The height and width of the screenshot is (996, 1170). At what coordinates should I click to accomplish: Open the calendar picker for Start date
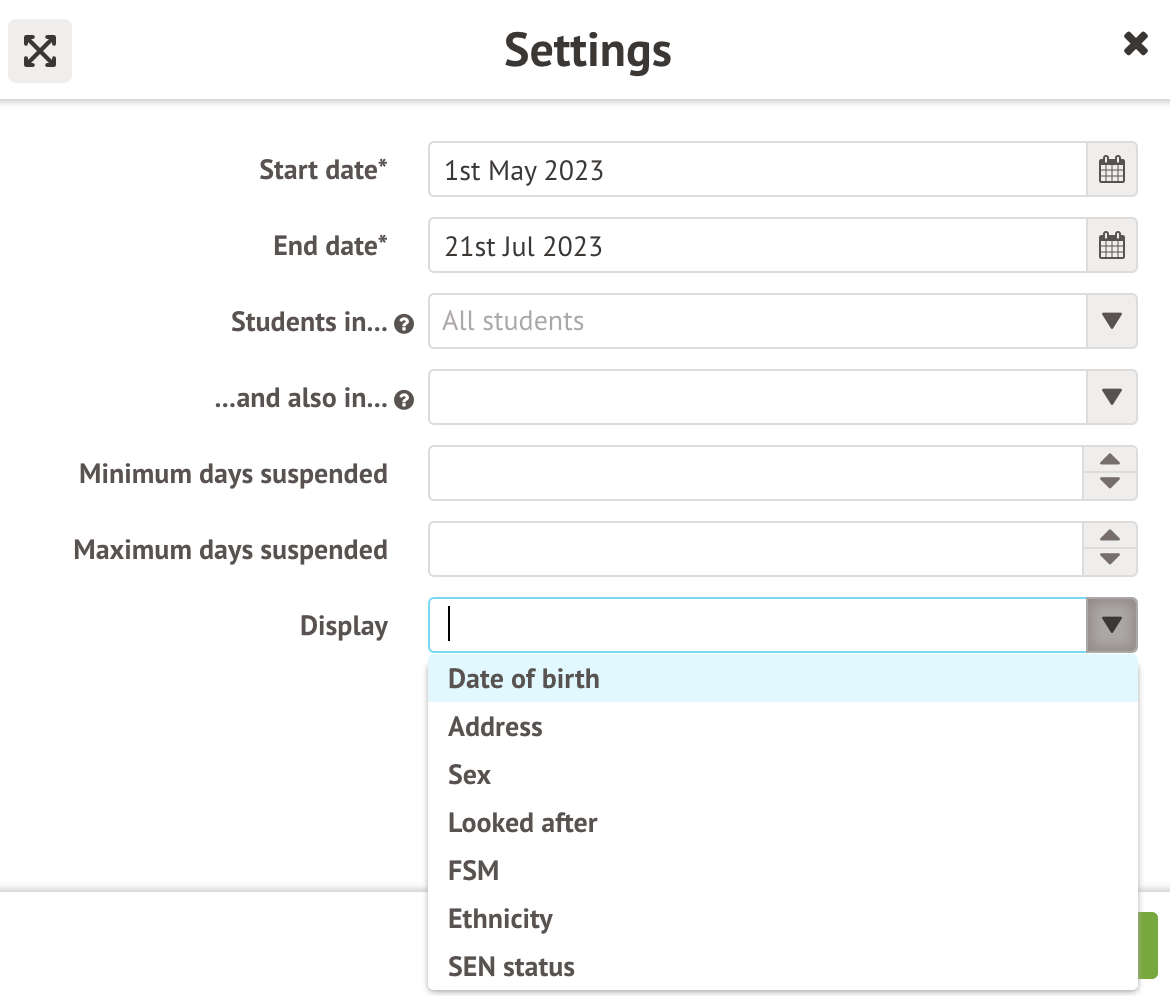(1110, 169)
